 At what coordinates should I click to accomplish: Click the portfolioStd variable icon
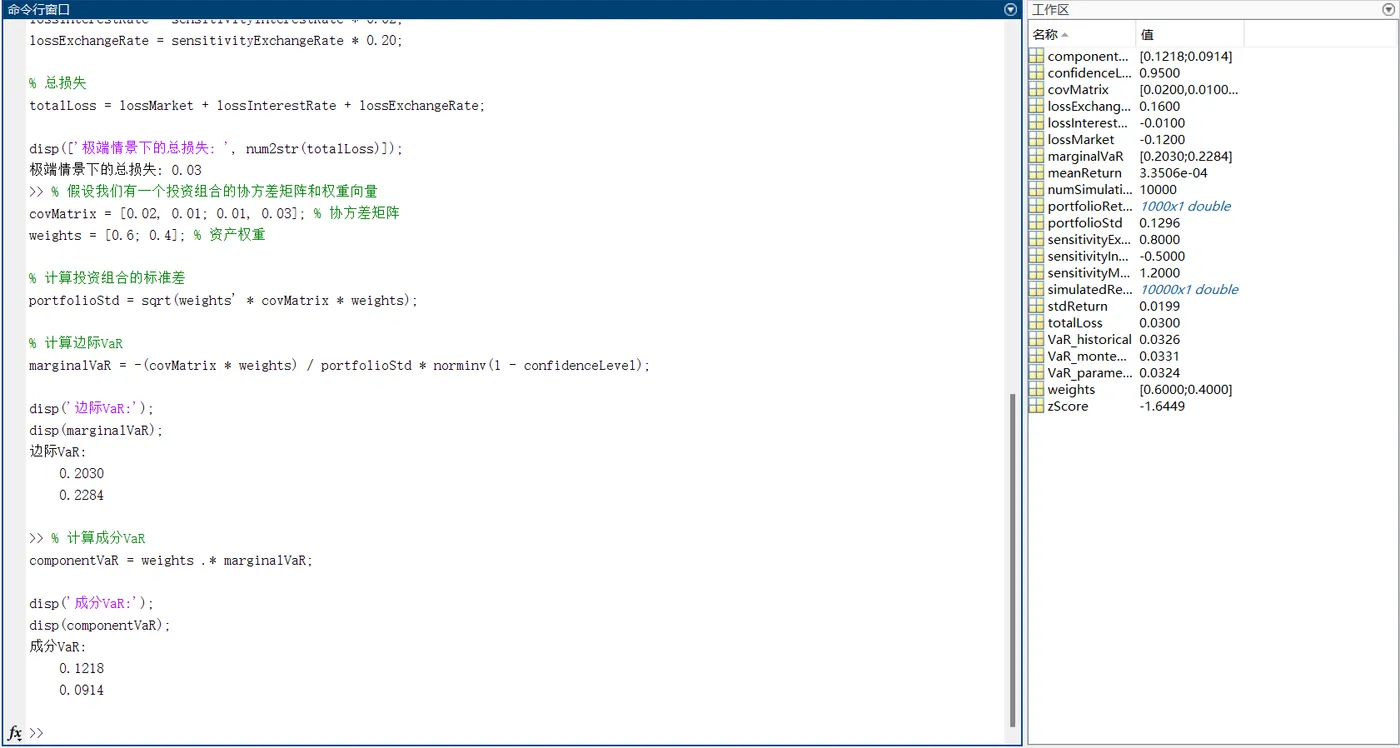1037,223
